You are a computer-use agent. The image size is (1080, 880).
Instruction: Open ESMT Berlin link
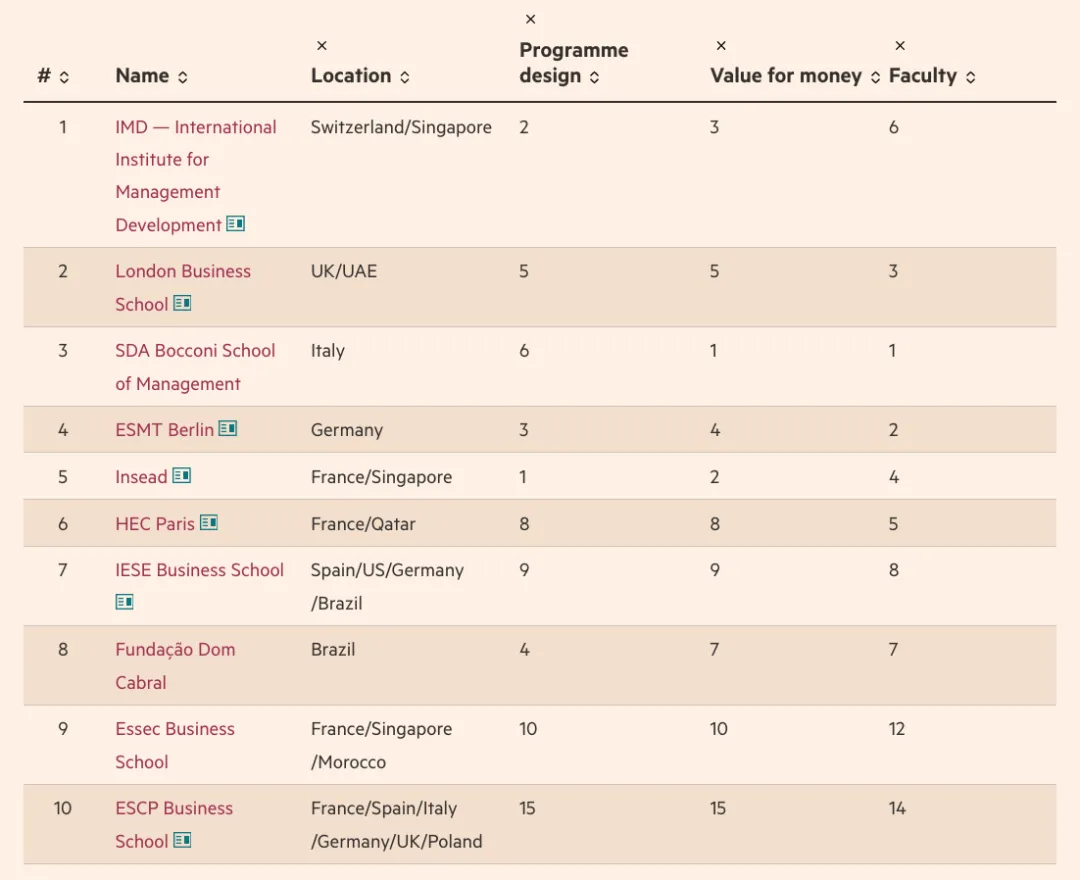point(165,430)
